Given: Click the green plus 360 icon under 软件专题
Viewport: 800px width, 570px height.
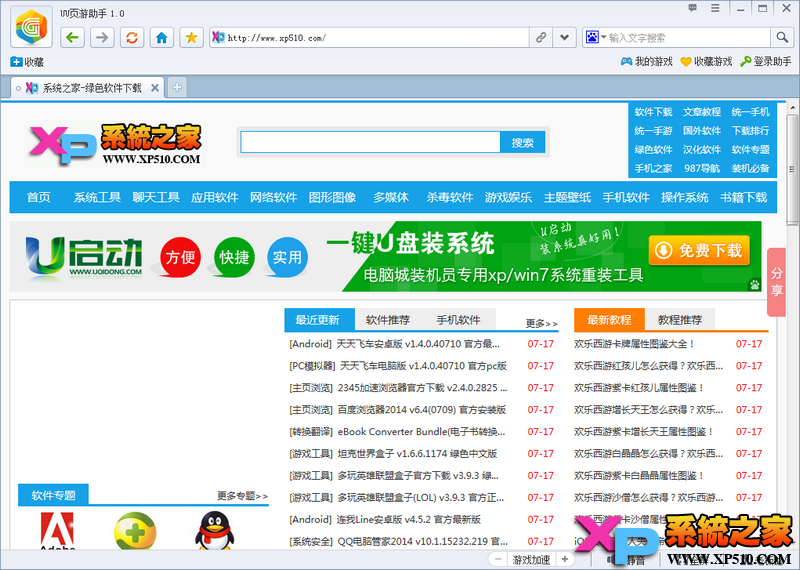Looking at the screenshot, I should [x=135, y=531].
